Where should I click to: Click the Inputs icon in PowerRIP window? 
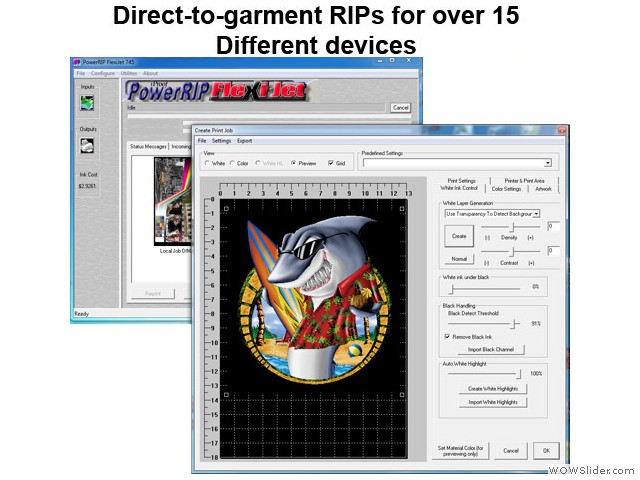click(87, 103)
